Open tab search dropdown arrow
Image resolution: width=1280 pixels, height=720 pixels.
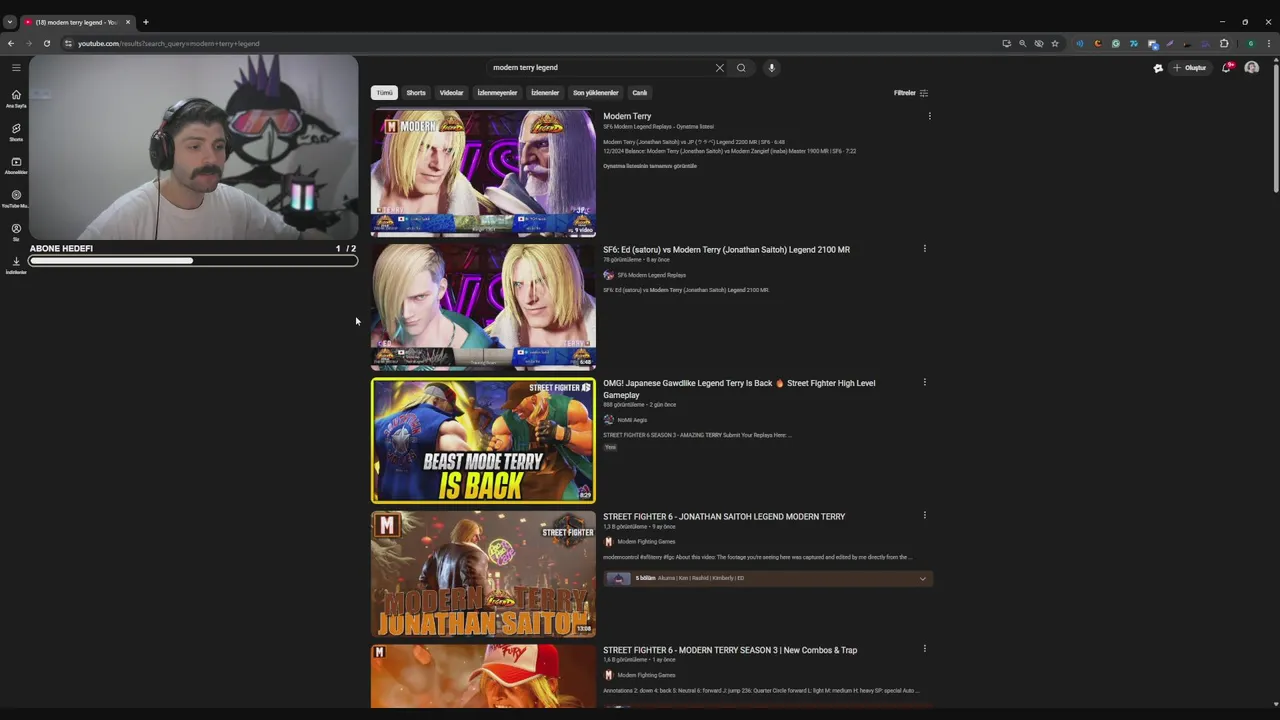click(9, 22)
